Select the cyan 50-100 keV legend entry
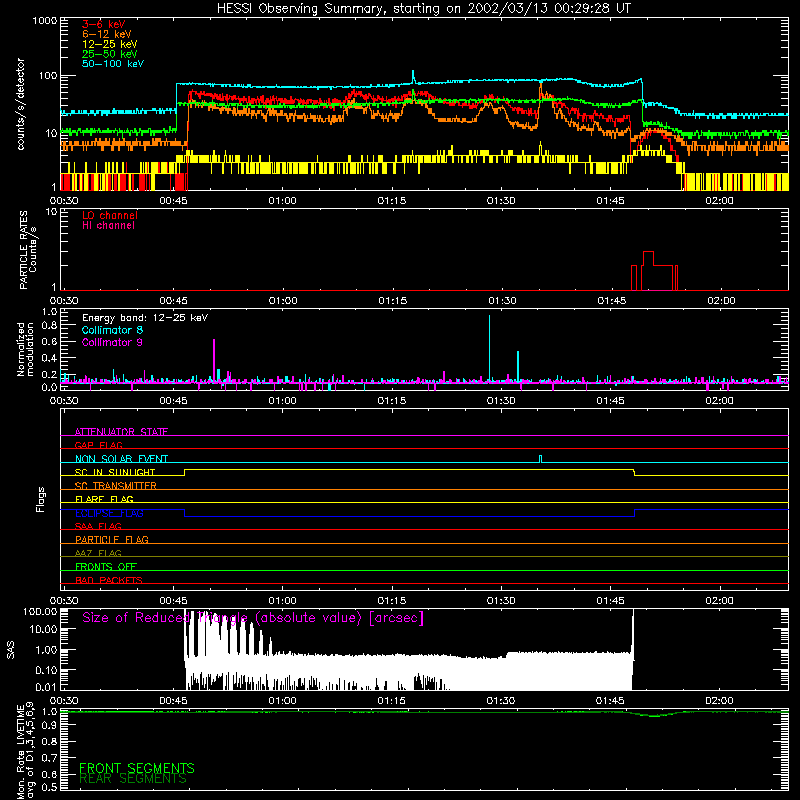 112,63
